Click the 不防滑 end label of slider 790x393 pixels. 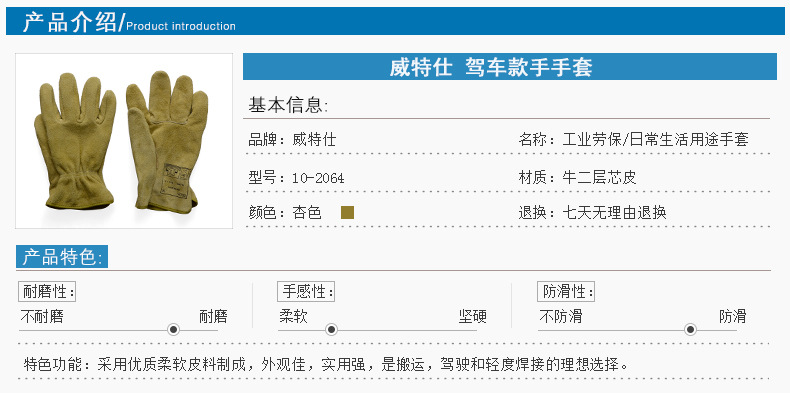pos(561,317)
